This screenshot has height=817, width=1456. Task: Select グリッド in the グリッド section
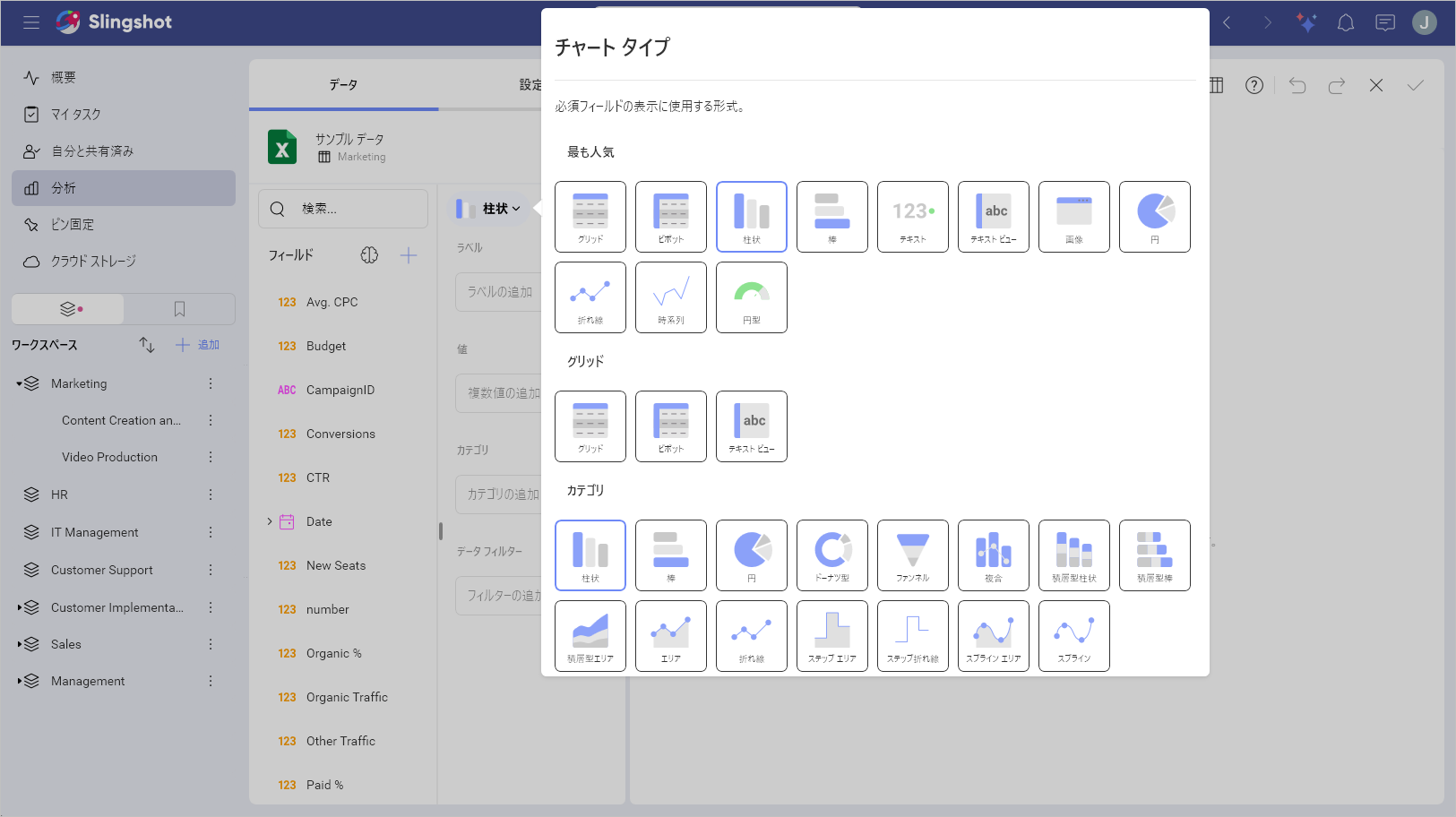click(x=590, y=426)
